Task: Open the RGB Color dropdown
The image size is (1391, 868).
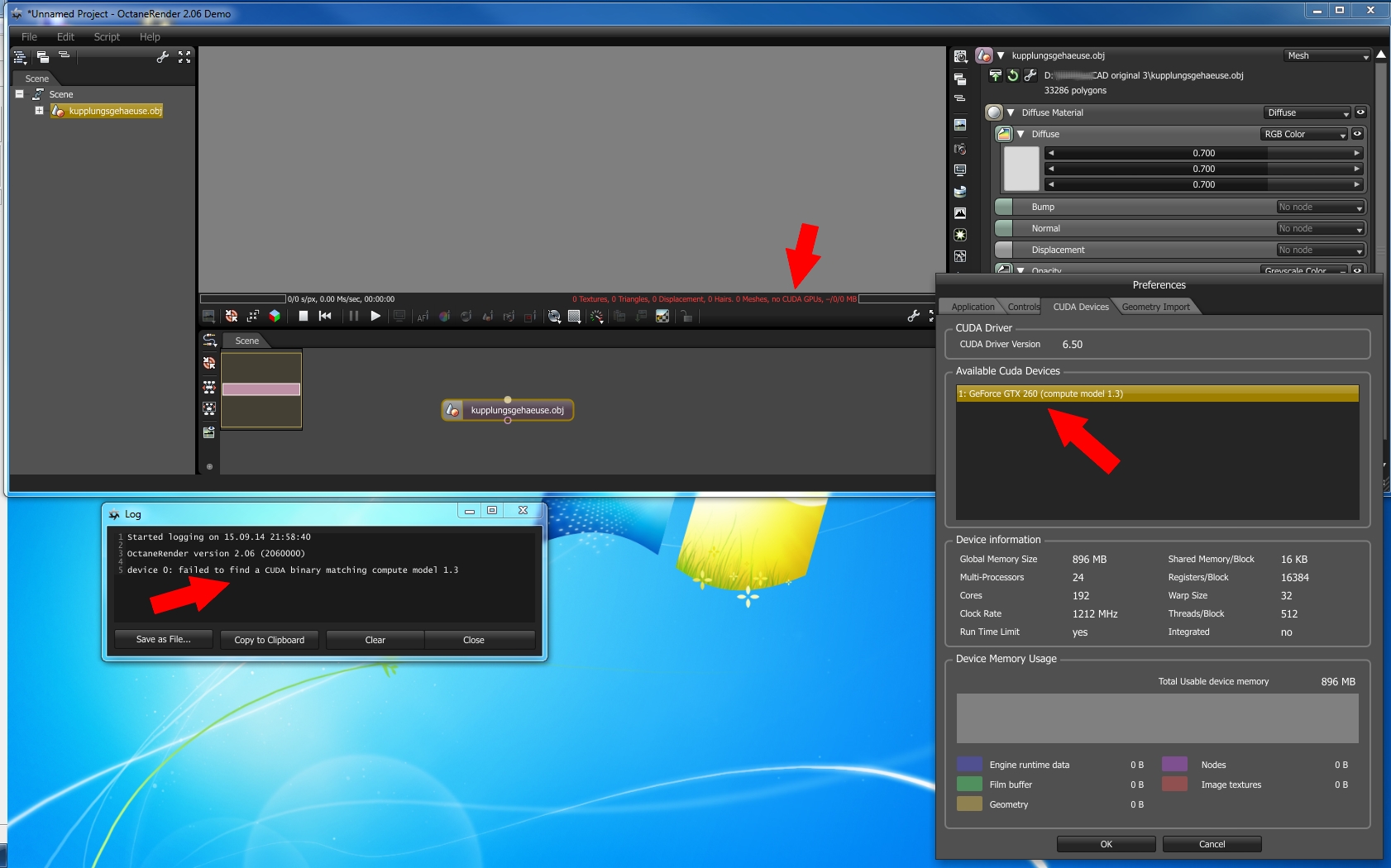Action: pos(1304,134)
